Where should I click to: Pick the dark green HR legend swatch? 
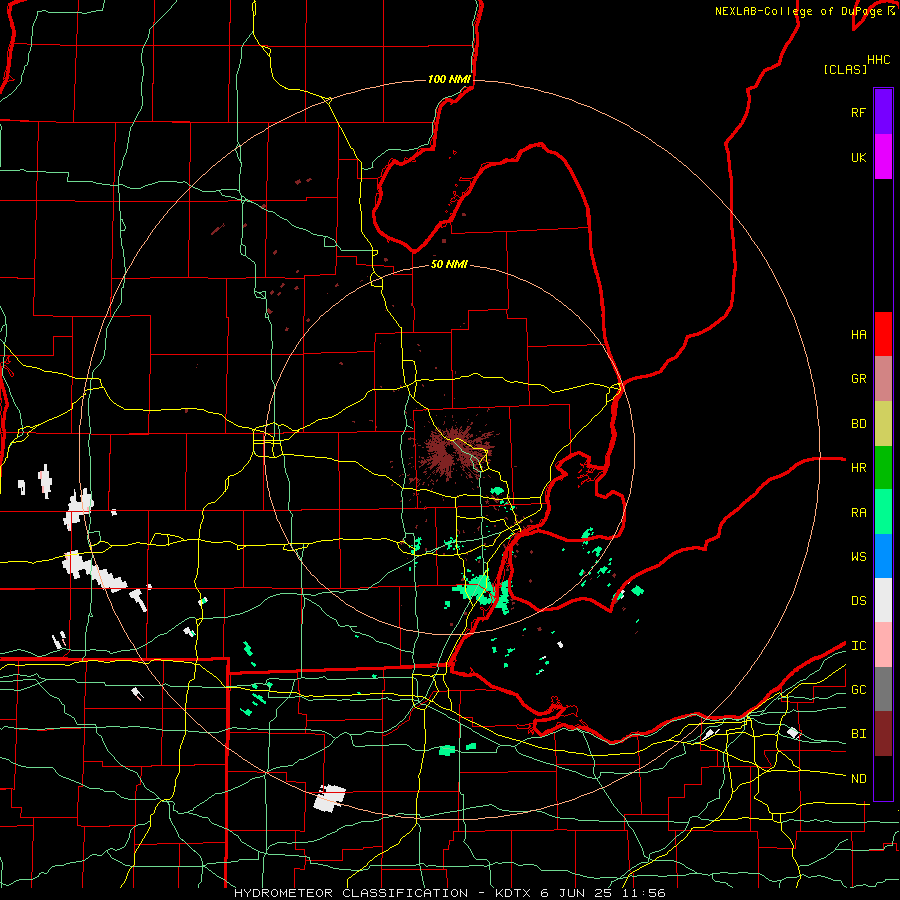click(883, 468)
